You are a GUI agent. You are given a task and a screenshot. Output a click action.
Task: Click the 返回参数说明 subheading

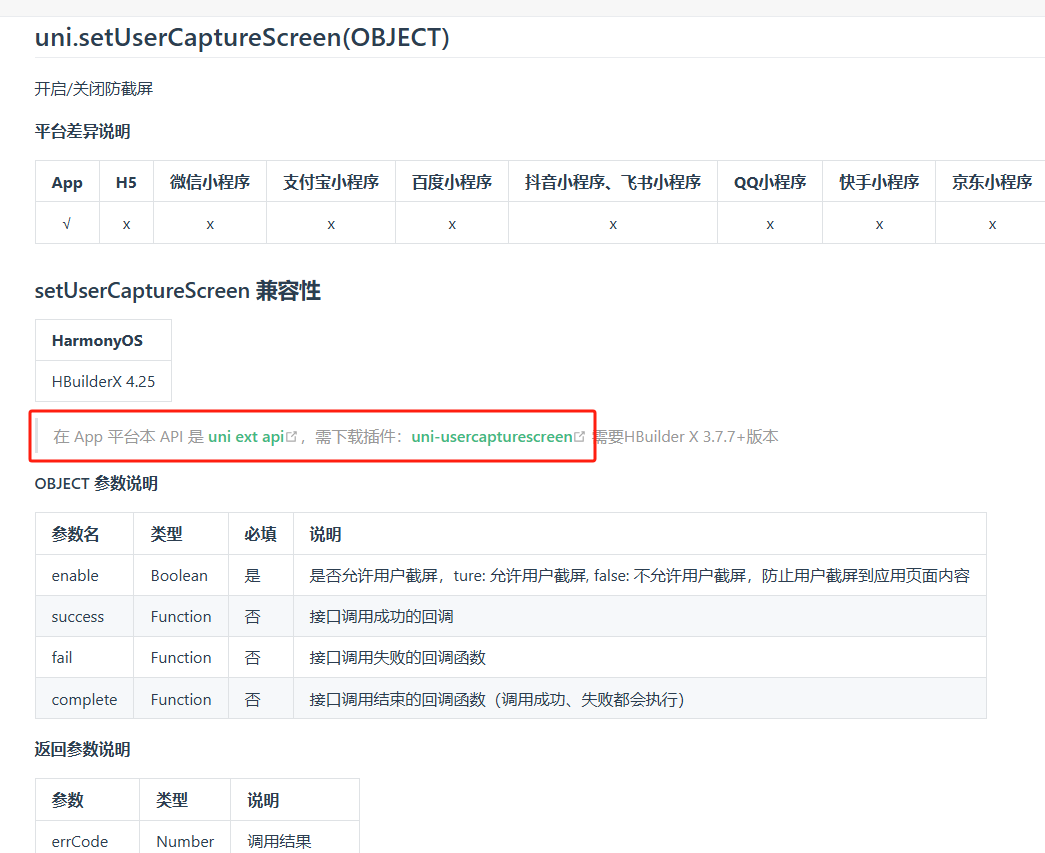point(83,749)
